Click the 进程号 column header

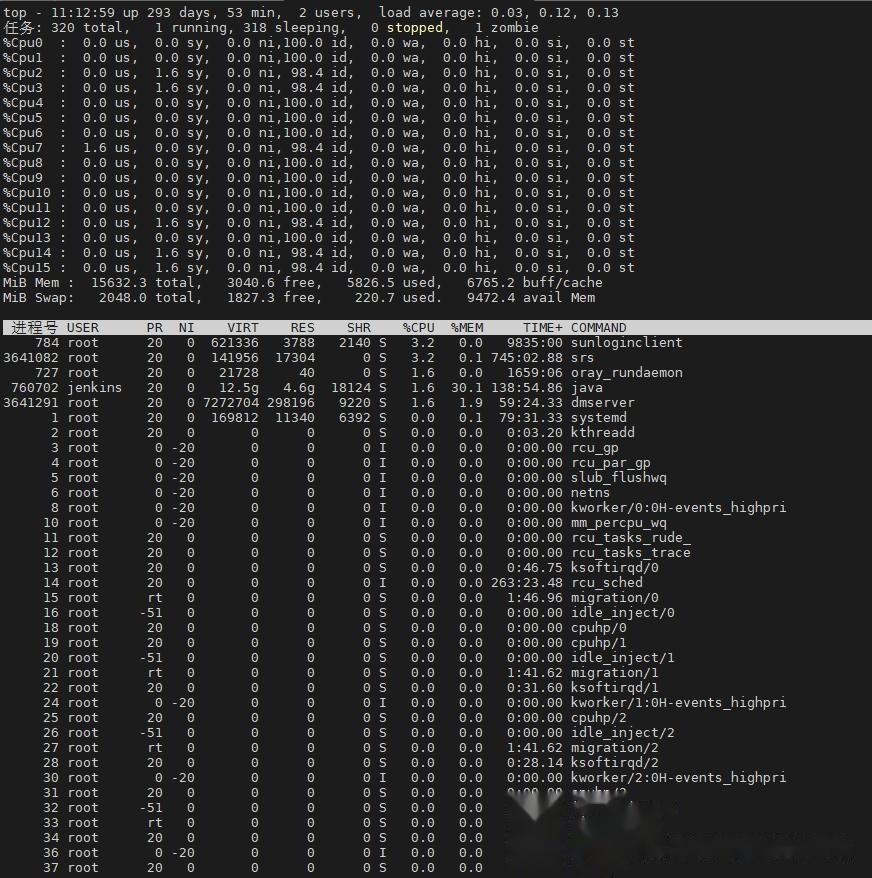(x=34, y=328)
